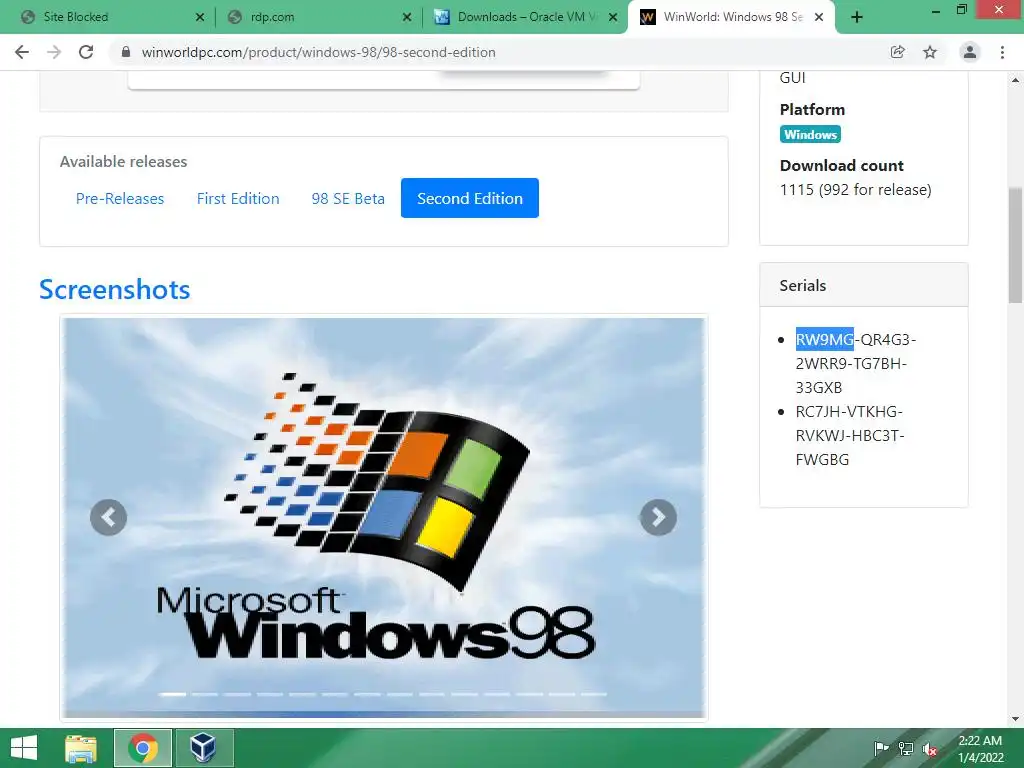Open File Explorer from taskbar

82,748
